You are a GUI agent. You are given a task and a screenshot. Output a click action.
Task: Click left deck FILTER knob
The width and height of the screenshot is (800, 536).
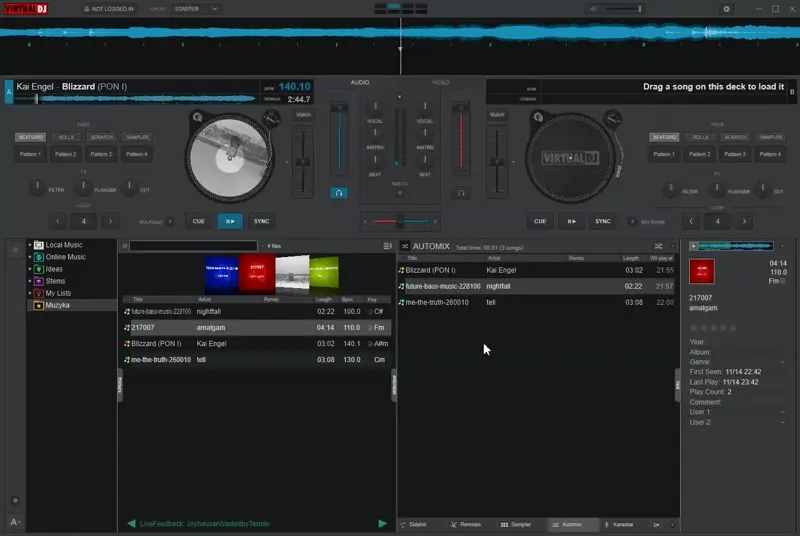tap(37, 188)
